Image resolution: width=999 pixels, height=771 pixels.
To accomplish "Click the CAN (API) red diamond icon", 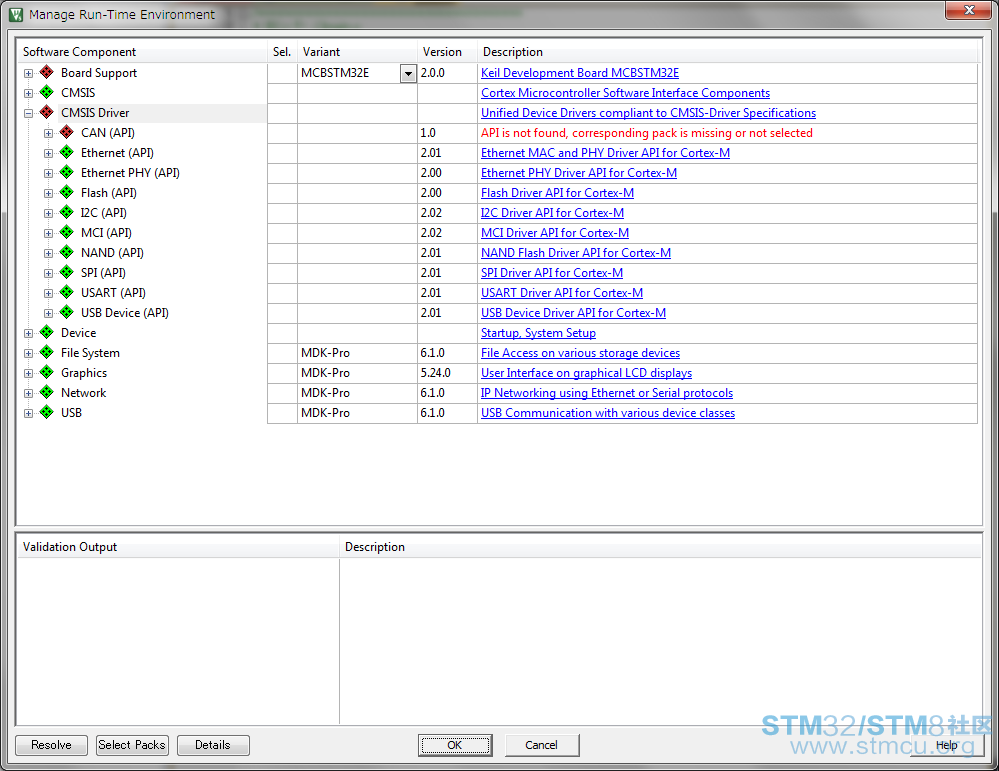I will 67,132.
